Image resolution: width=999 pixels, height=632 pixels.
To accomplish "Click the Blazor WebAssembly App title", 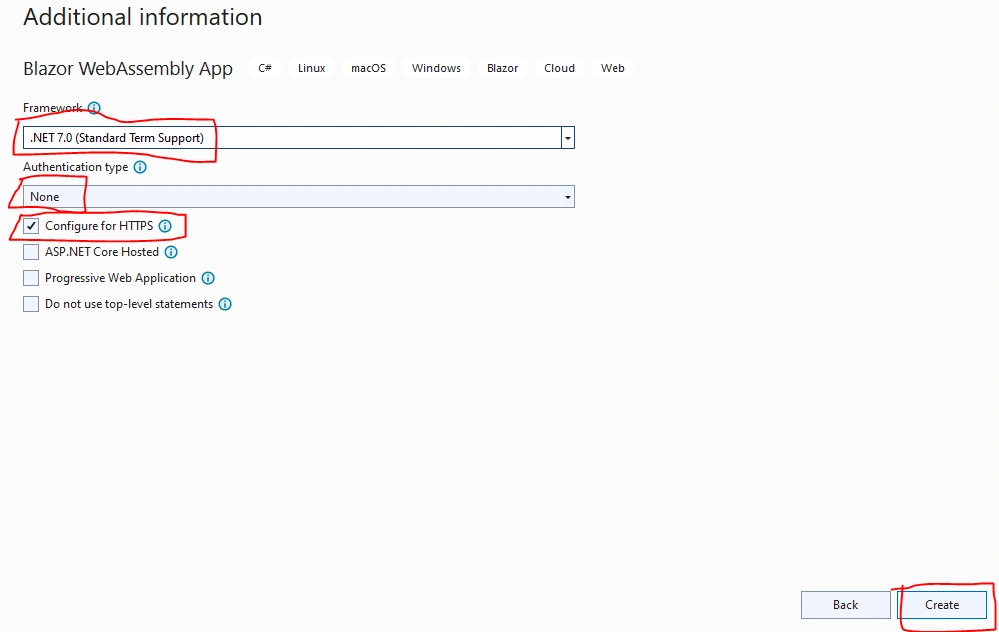I will (128, 69).
